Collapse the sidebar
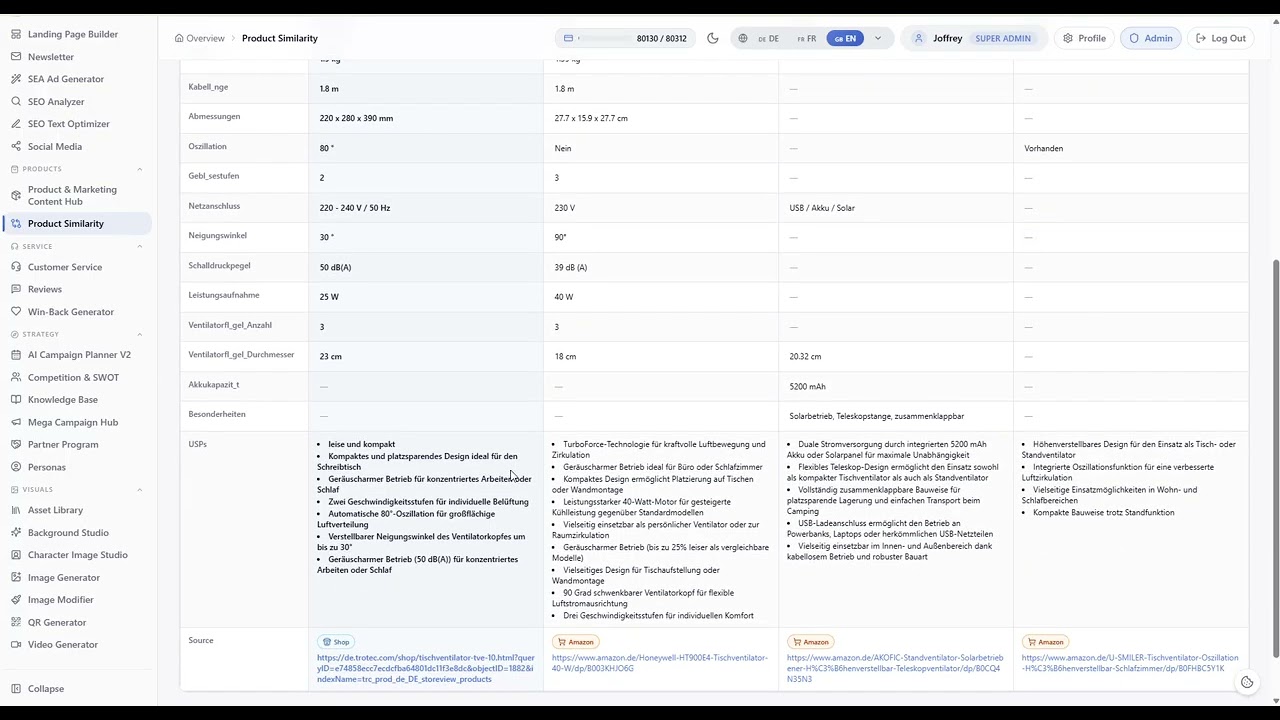This screenshot has width=1280, height=720. click(46, 689)
